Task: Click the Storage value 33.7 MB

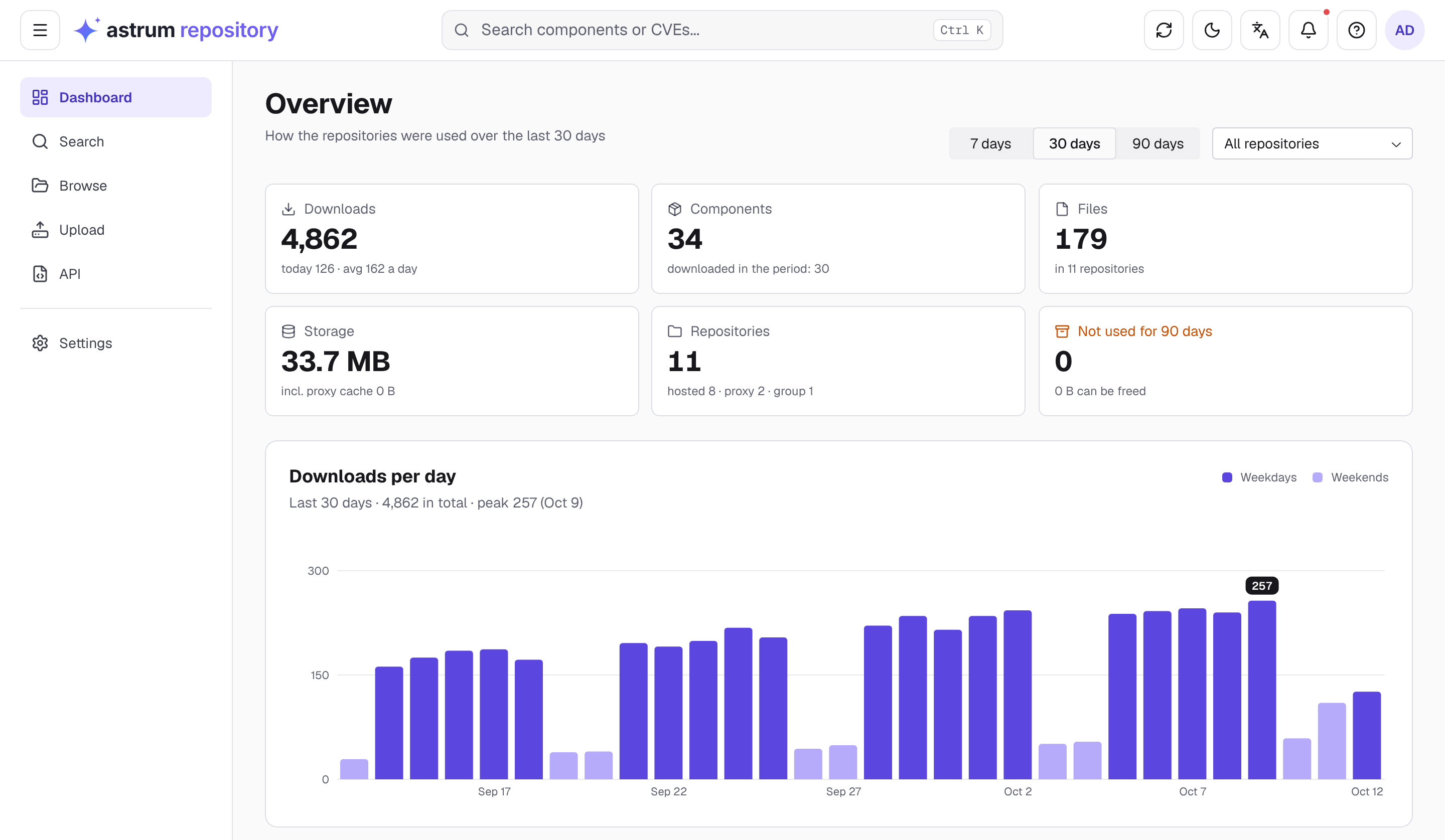Action: 336,361
